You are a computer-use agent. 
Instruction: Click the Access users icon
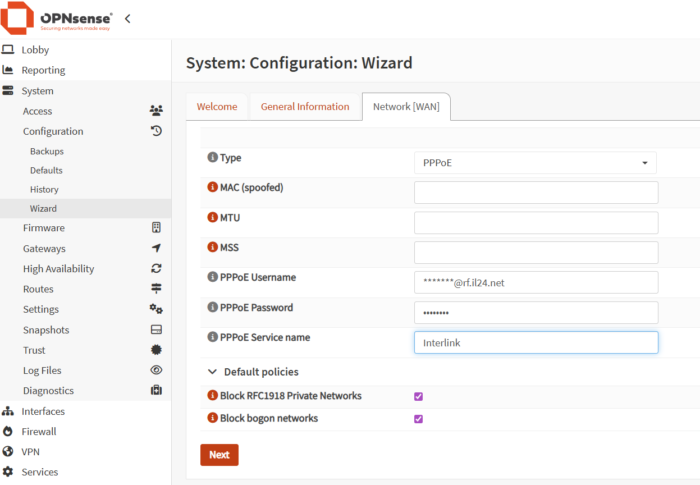[156, 111]
